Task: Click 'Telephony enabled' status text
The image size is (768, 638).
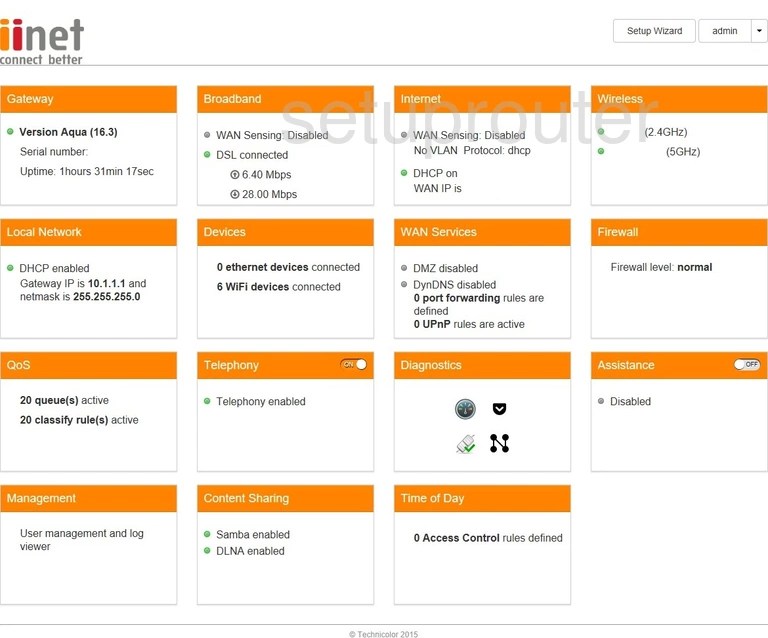Action: pyautogui.click(x=261, y=402)
